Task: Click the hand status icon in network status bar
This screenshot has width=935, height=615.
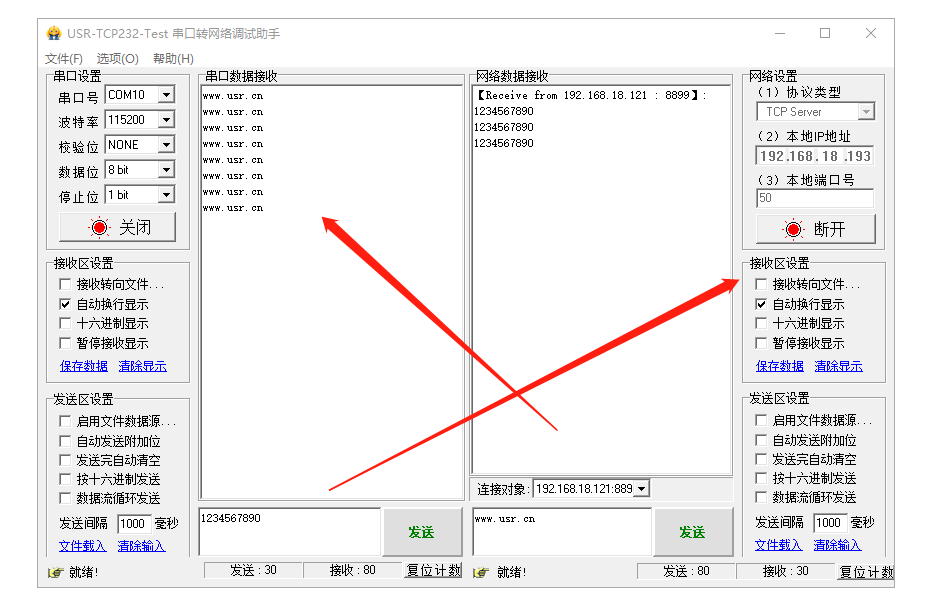Action: coord(481,573)
